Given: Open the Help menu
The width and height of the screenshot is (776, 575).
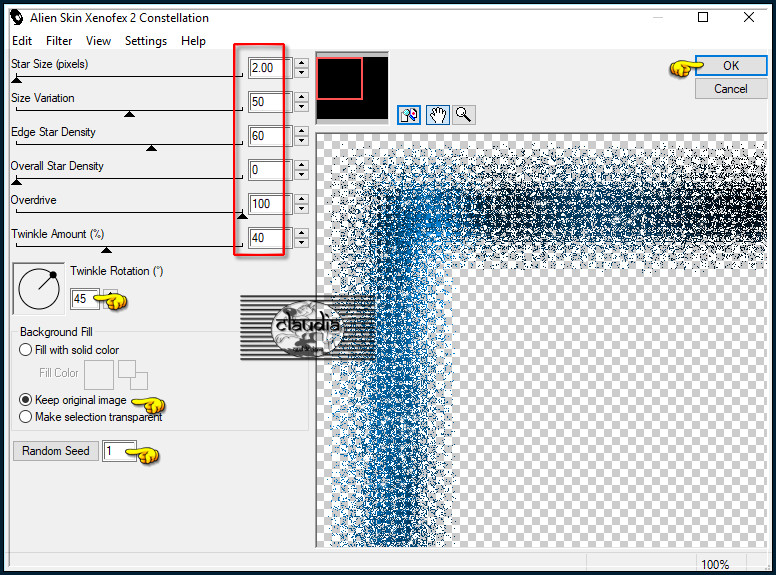Looking at the screenshot, I should click(x=193, y=41).
